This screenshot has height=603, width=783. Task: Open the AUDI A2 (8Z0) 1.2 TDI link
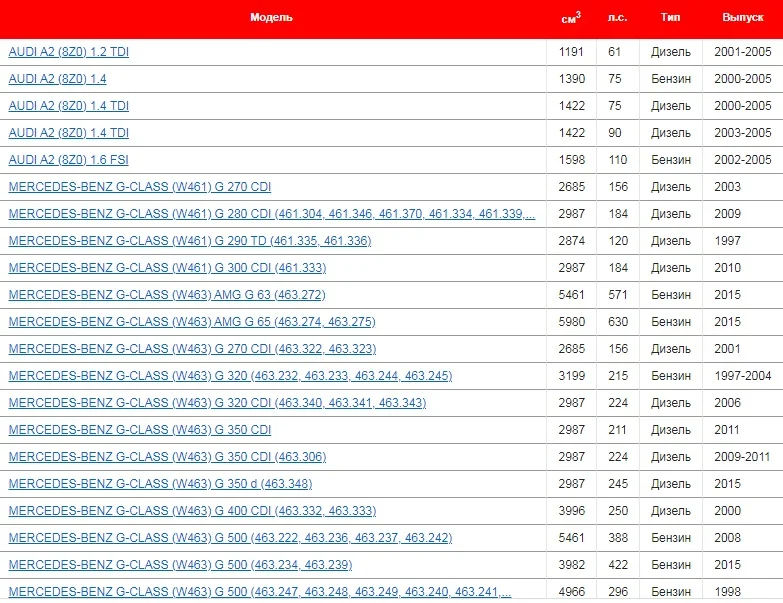coord(68,52)
